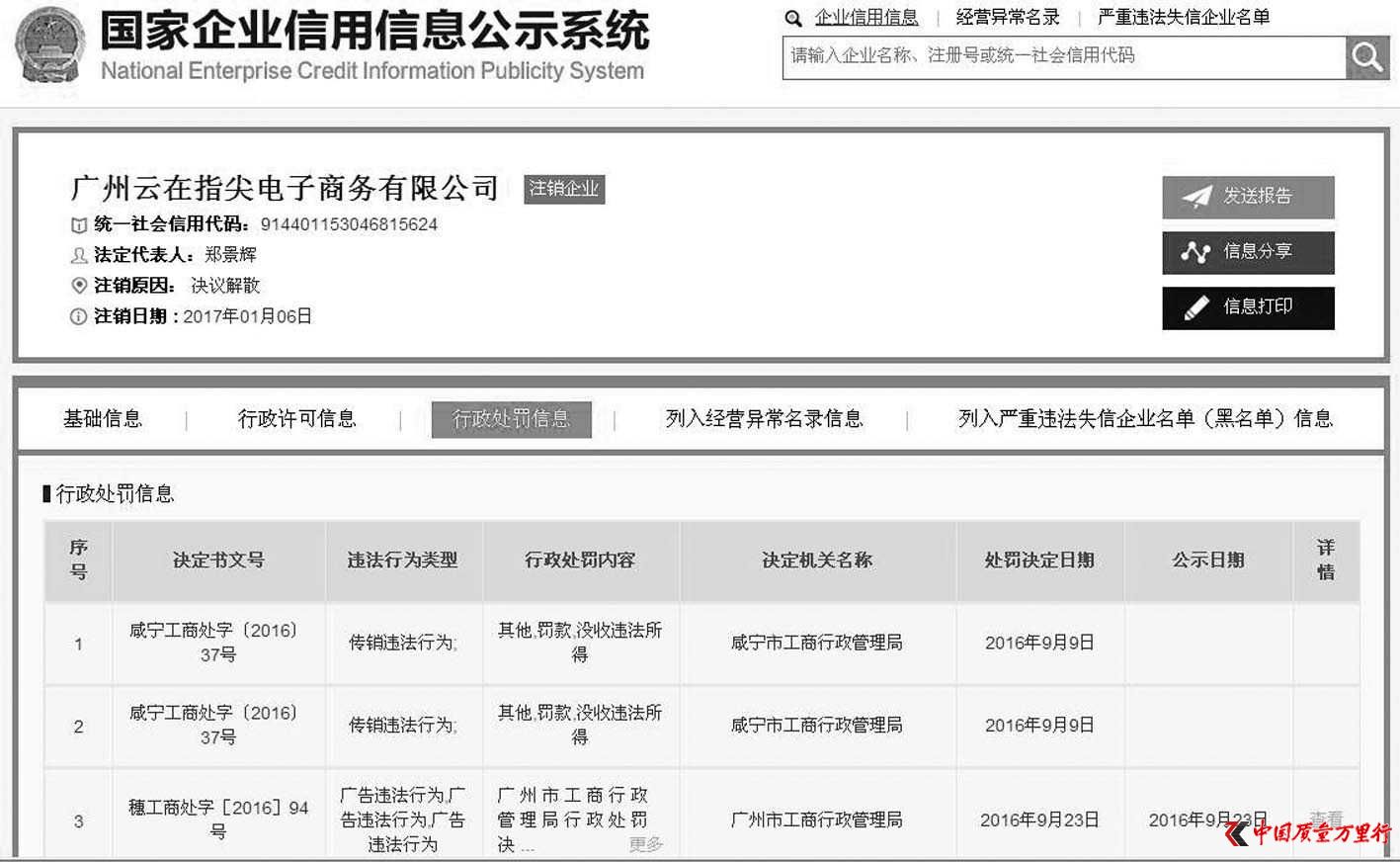Click the 信息分享 button
Image resolution: width=1400 pixels, height=862 pixels.
click(1248, 252)
